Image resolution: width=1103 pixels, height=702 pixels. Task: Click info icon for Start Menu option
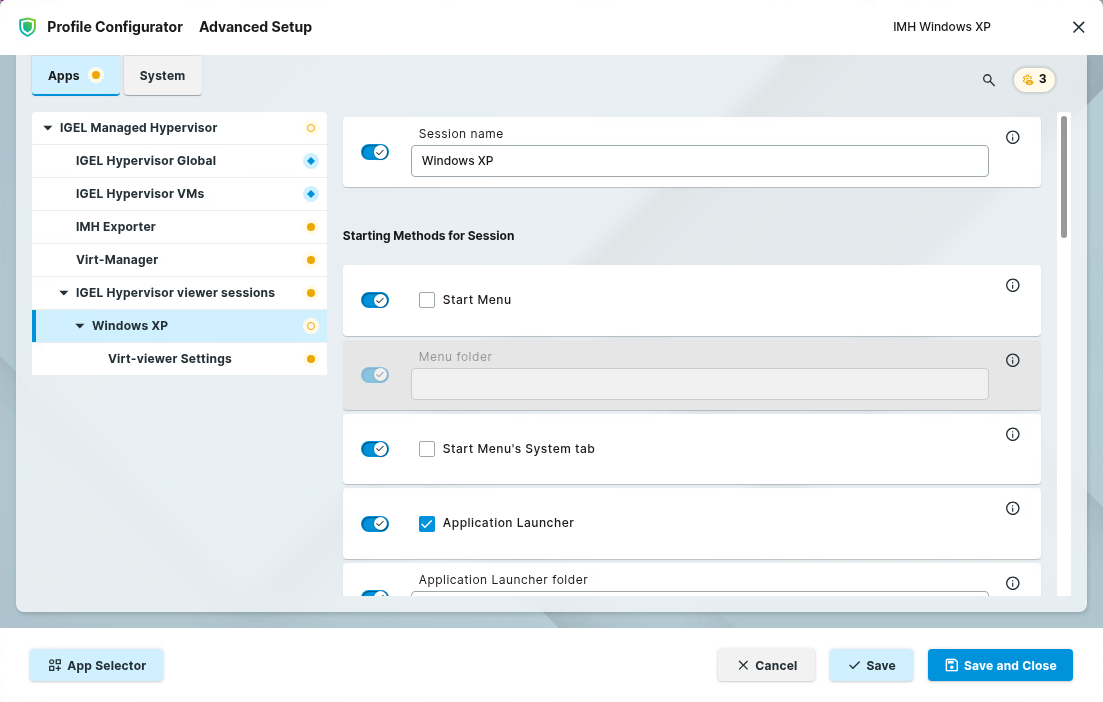pos(1012,286)
